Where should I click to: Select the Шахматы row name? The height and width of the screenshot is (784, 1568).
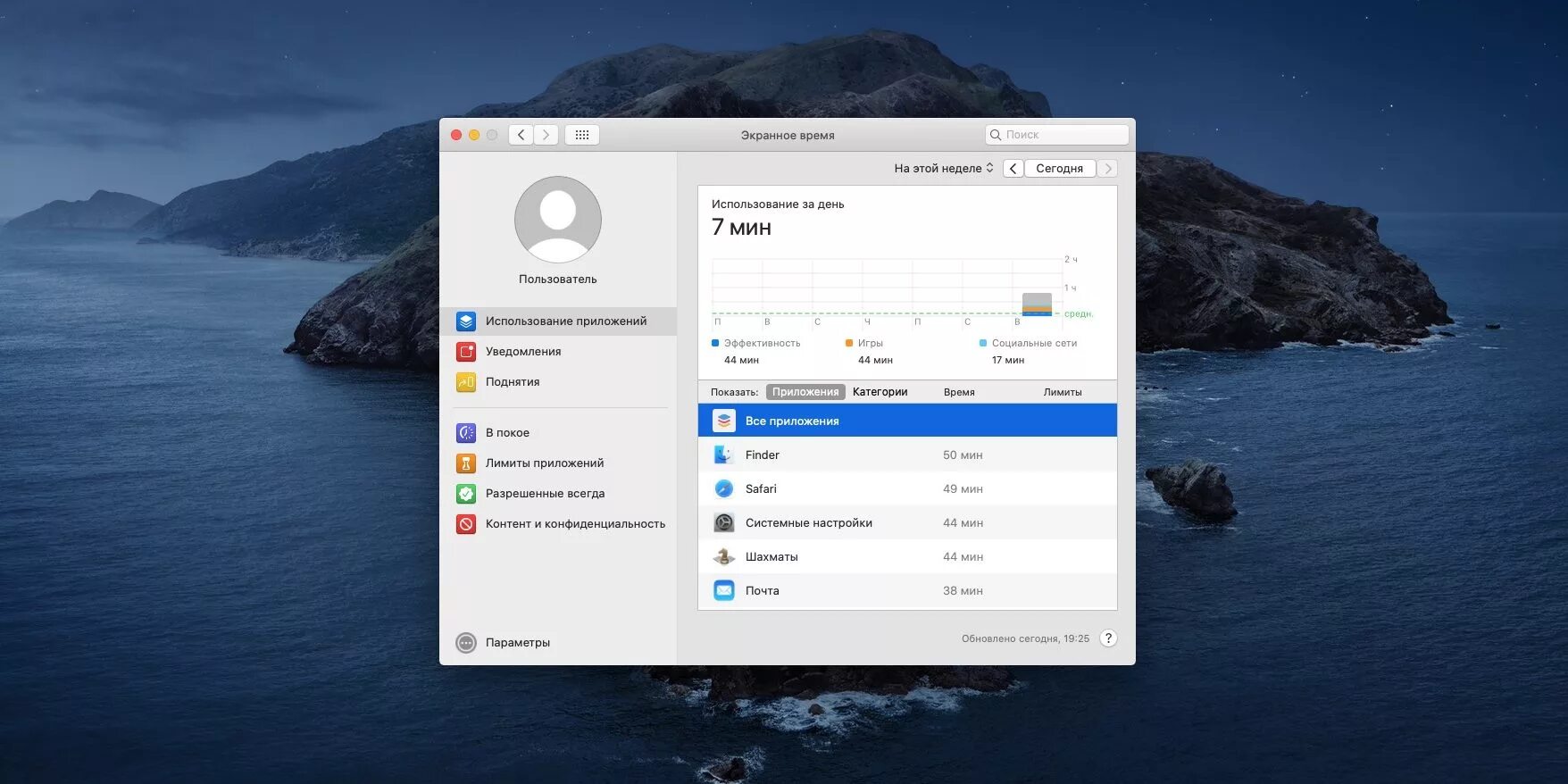point(771,557)
